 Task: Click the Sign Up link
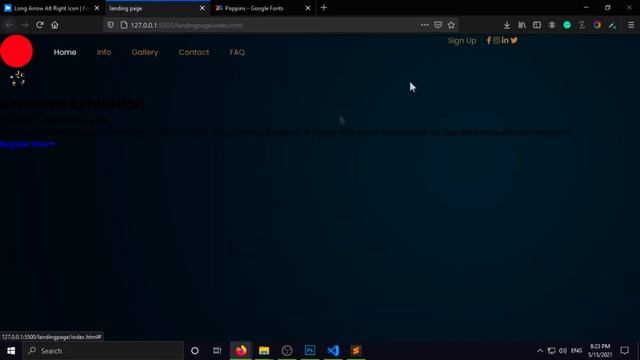click(462, 41)
